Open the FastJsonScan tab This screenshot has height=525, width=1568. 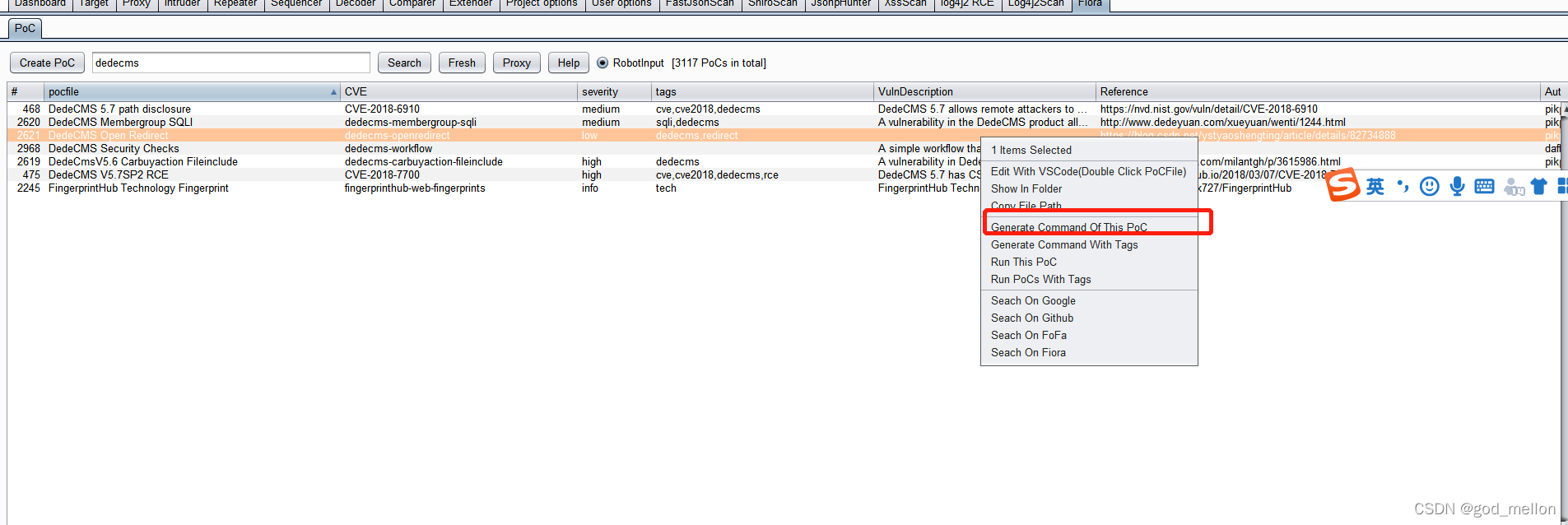tap(700, 4)
